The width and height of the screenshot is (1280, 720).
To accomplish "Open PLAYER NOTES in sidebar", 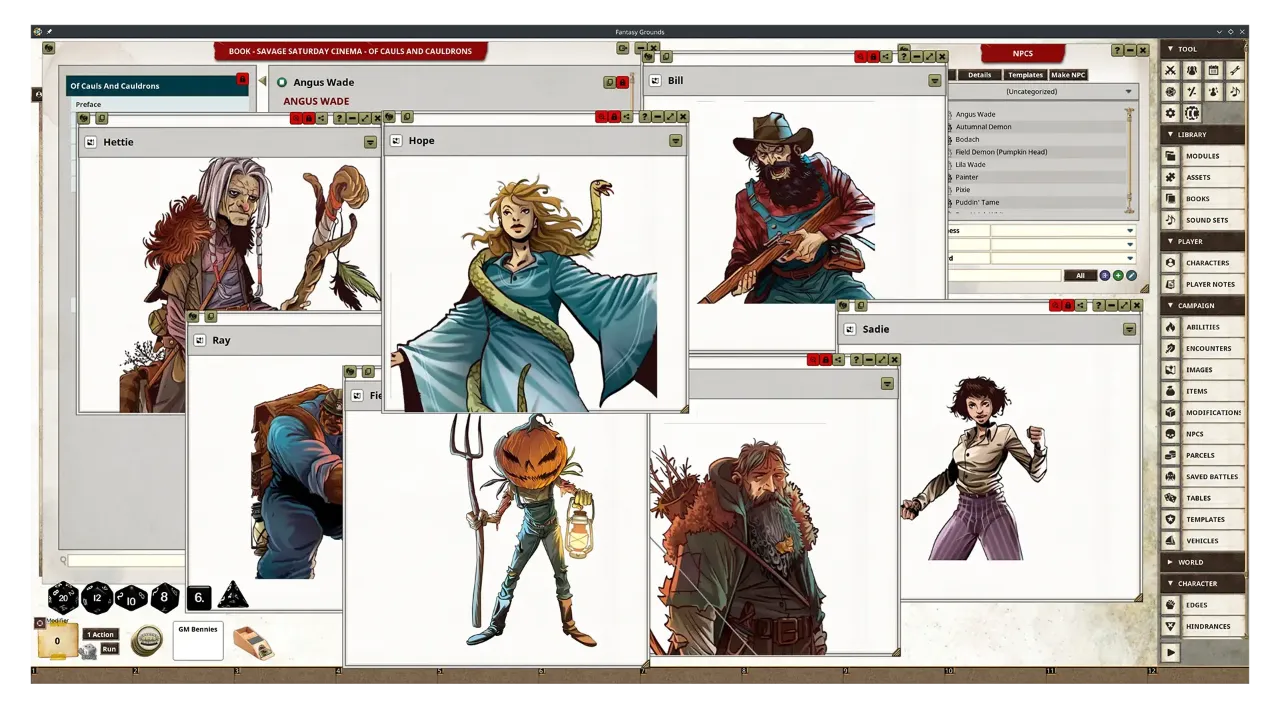I will click(1214, 284).
